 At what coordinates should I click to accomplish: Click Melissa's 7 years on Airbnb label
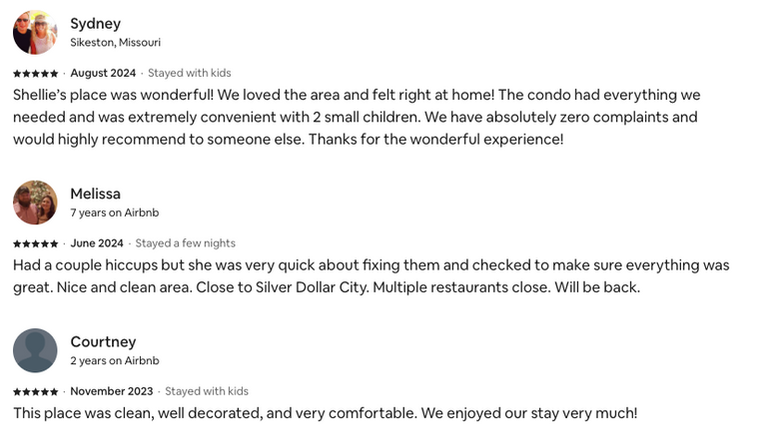[x=114, y=213]
